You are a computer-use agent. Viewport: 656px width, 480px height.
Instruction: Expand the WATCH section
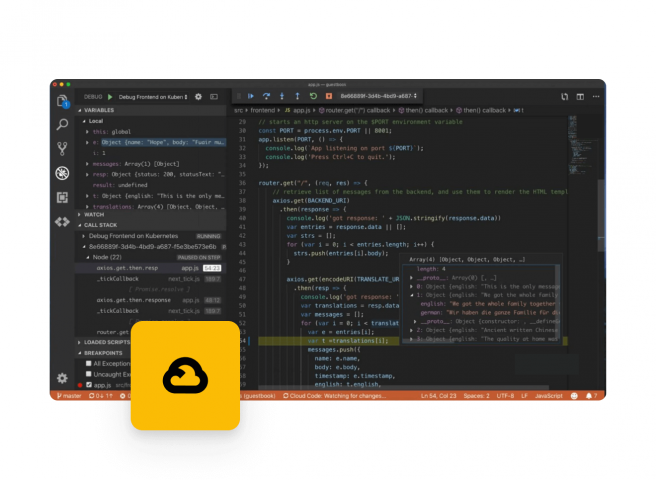click(94, 214)
